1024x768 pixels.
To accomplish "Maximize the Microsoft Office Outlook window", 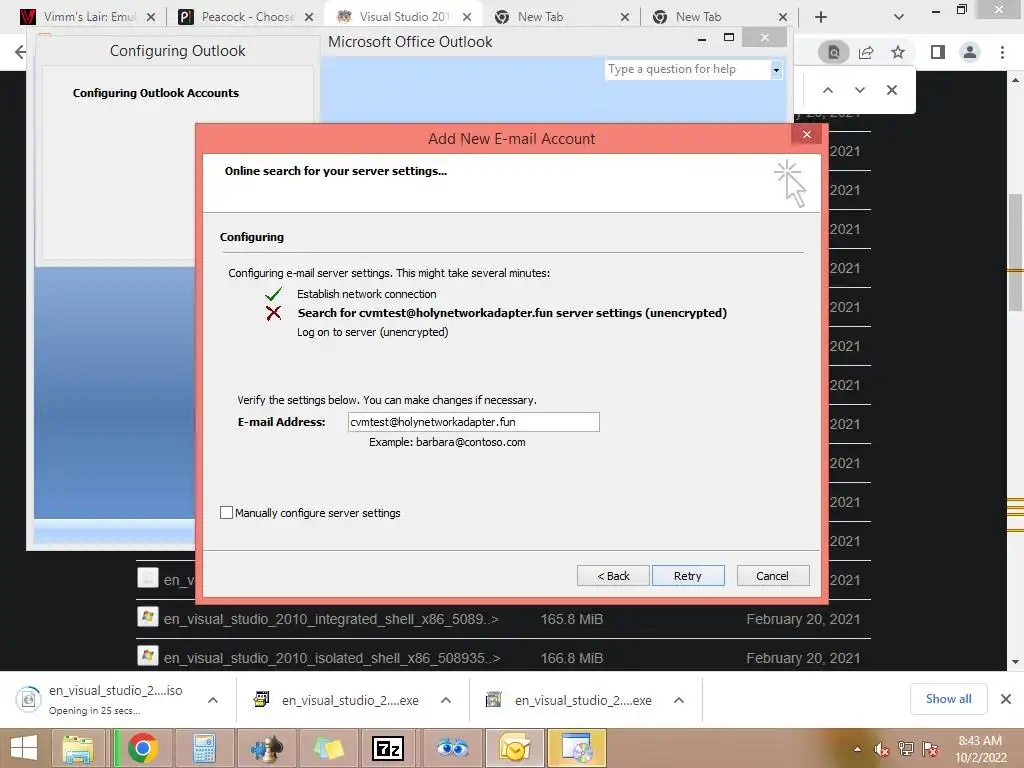I will tap(729, 38).
